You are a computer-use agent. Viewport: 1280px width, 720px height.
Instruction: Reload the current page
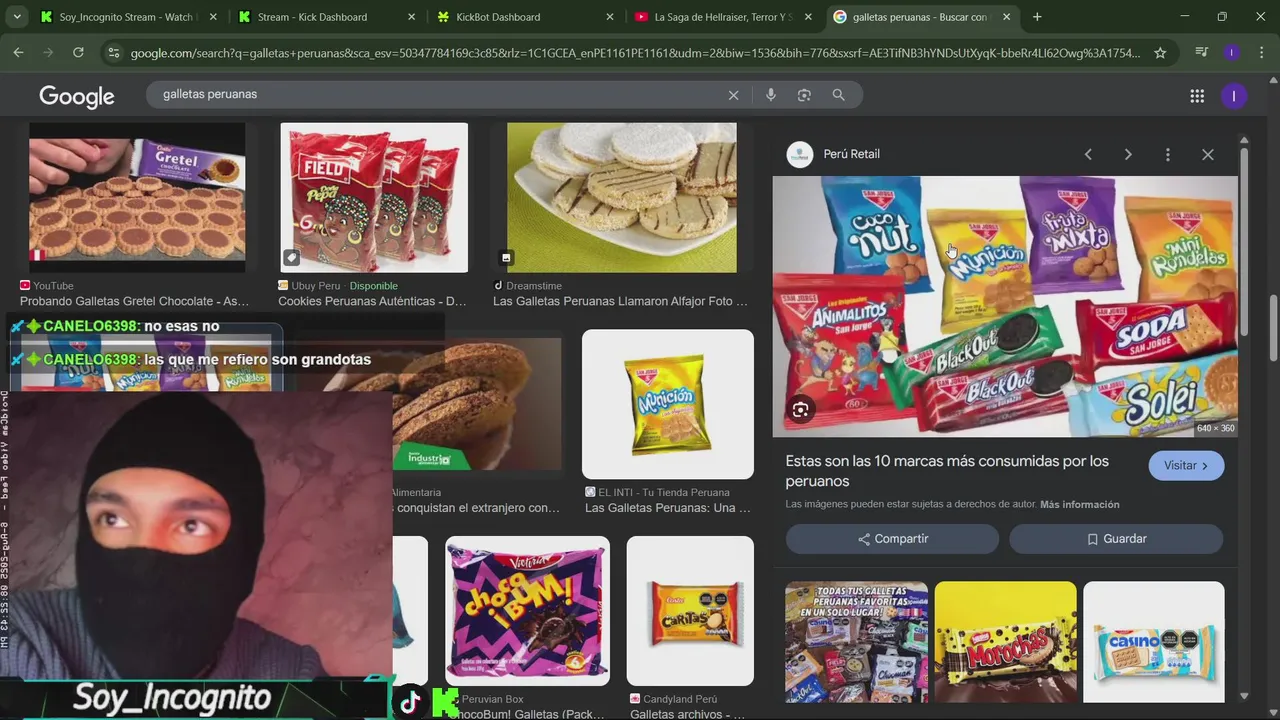78,52
